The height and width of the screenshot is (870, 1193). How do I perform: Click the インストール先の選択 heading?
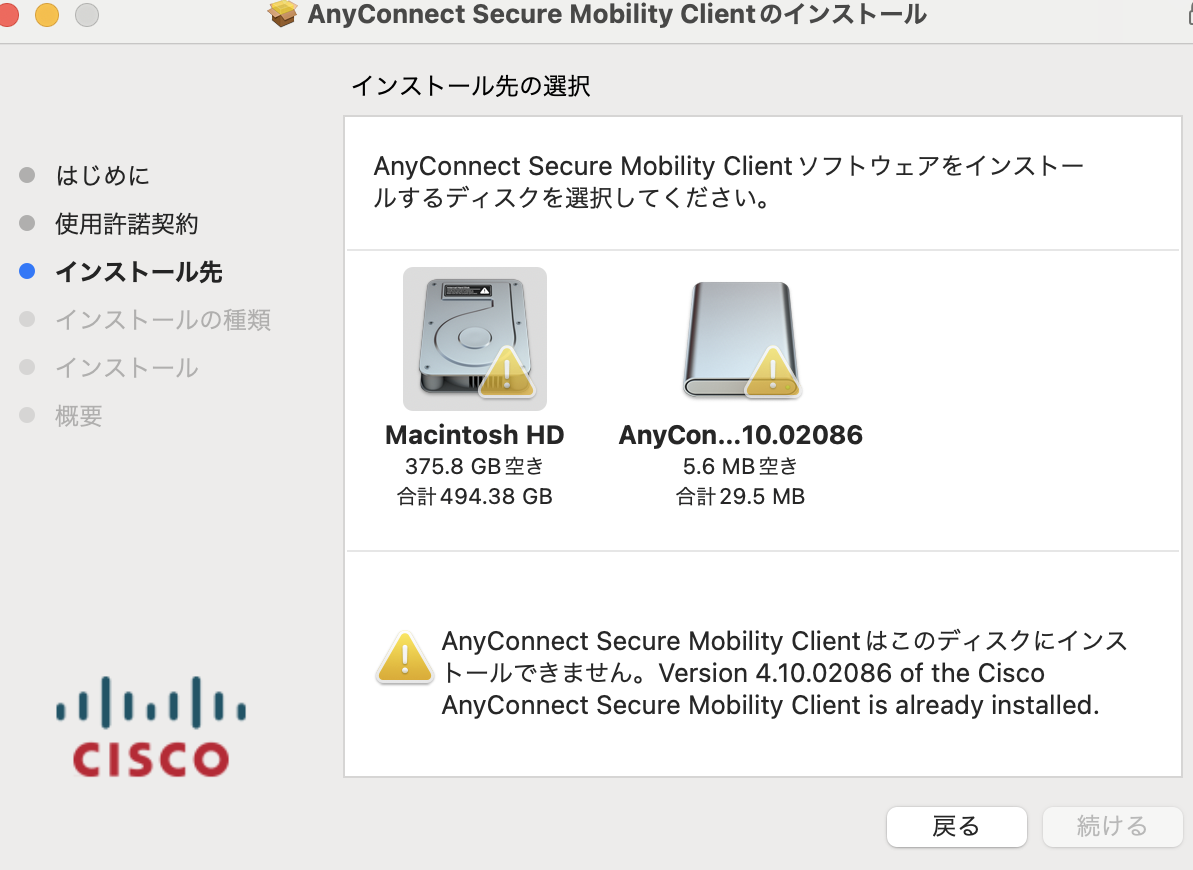[470, 87]
